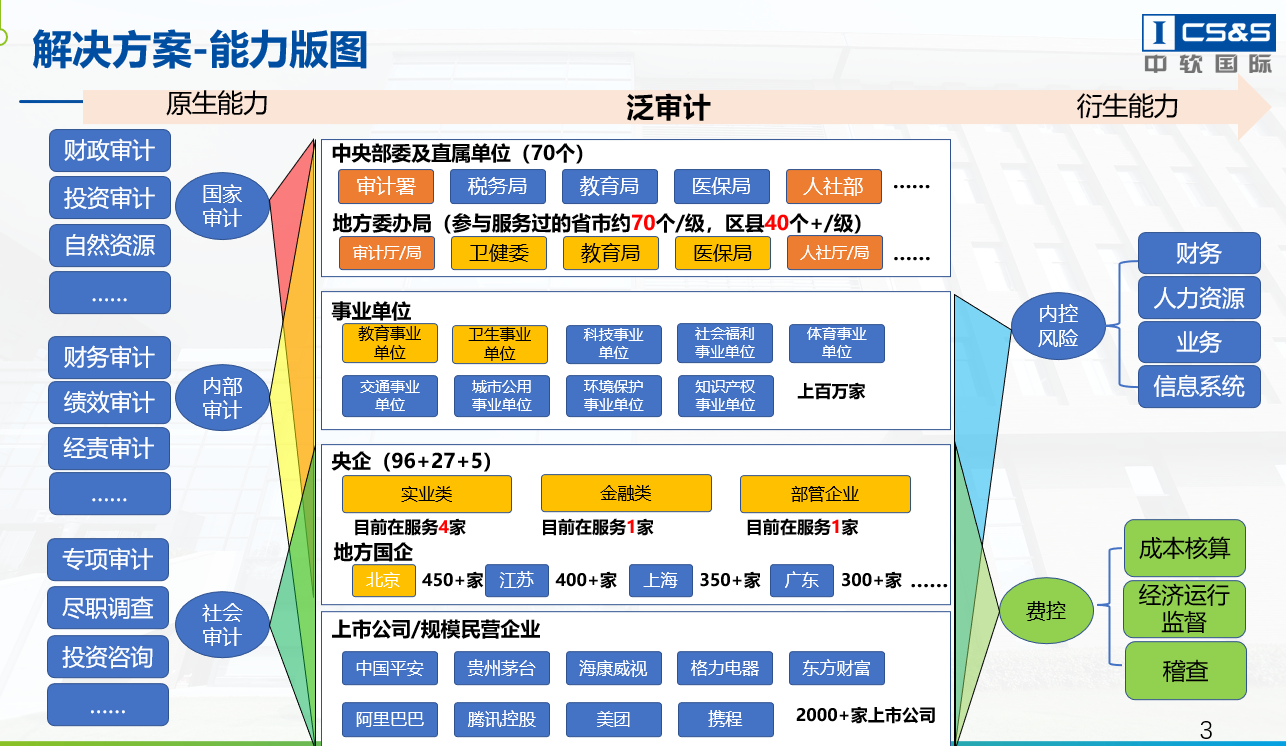Select the yellow 金融类 box

coord(626,494)
